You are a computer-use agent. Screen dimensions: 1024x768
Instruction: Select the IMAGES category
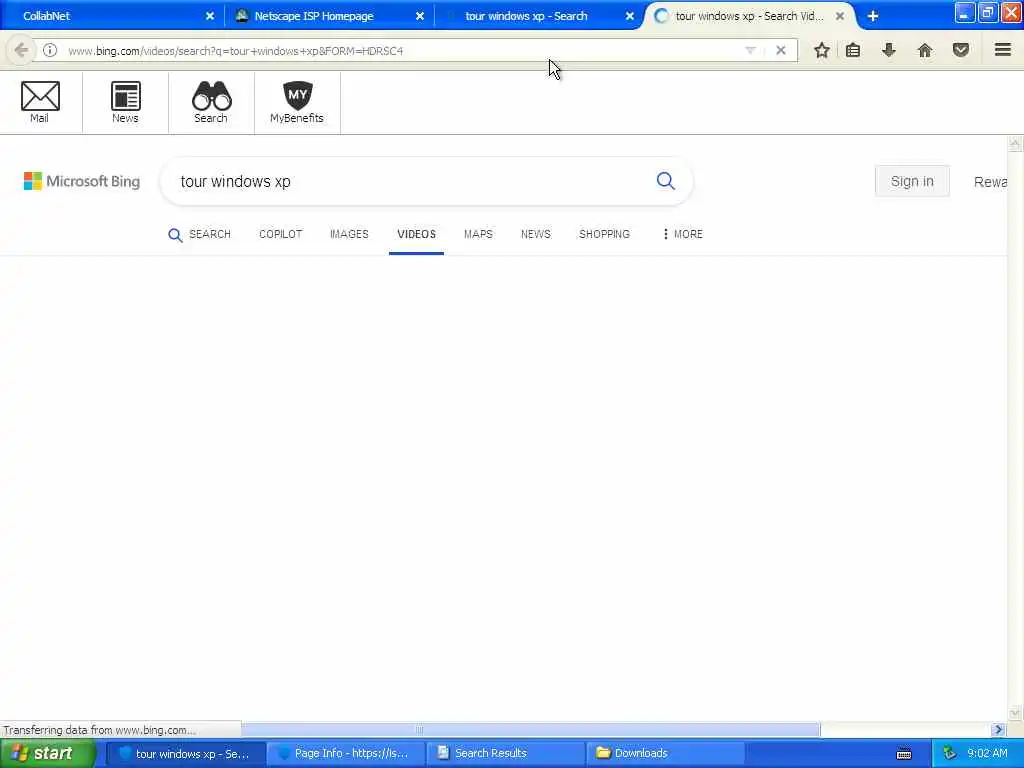click(349, 234)
